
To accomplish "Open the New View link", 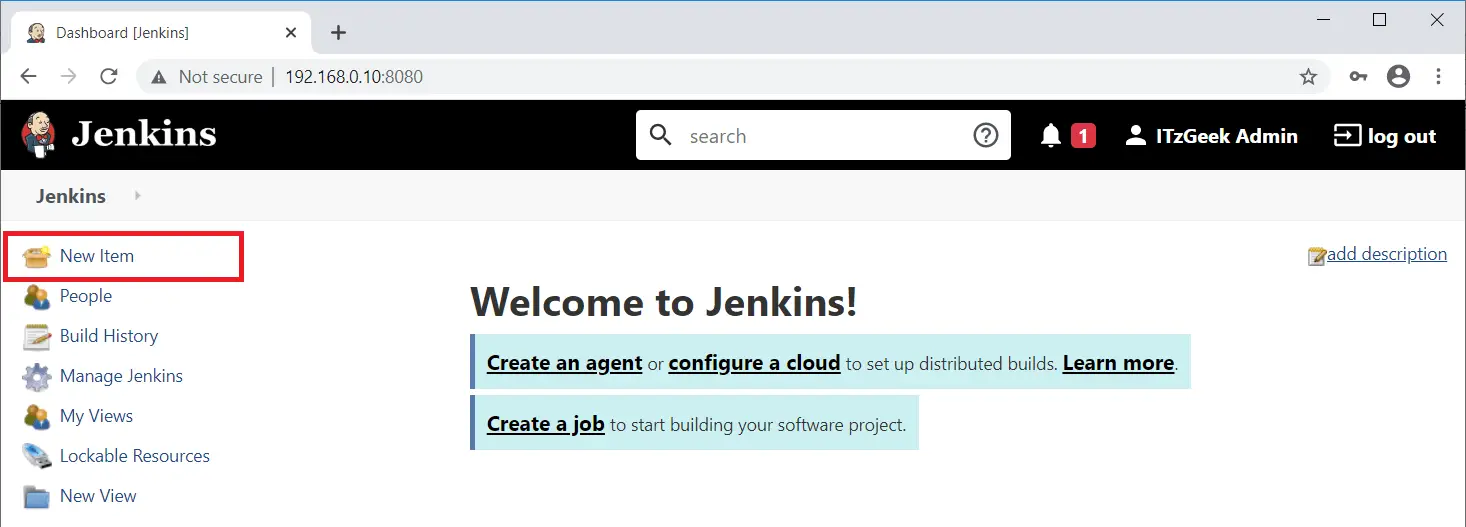I will tap(98, 496).
